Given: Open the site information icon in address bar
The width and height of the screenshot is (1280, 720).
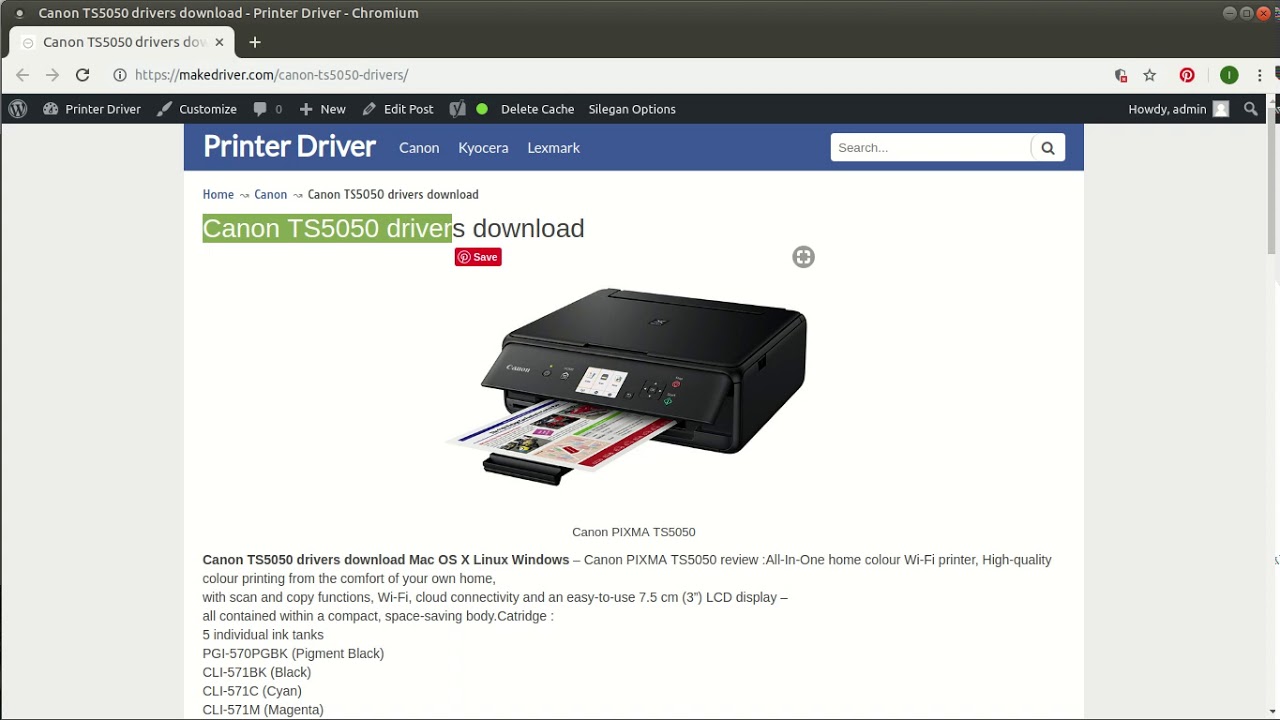Looking at the screenshot, I should (120, 75).
